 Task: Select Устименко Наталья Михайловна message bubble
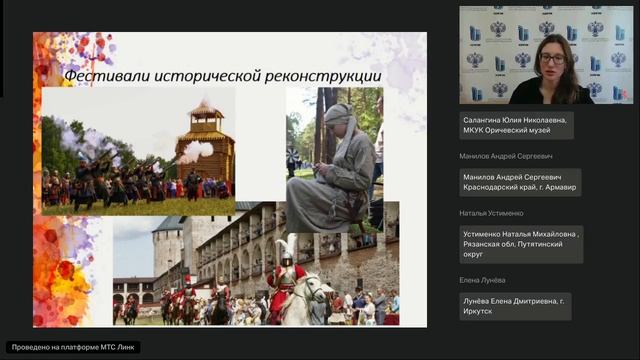(x=521, y=244)
